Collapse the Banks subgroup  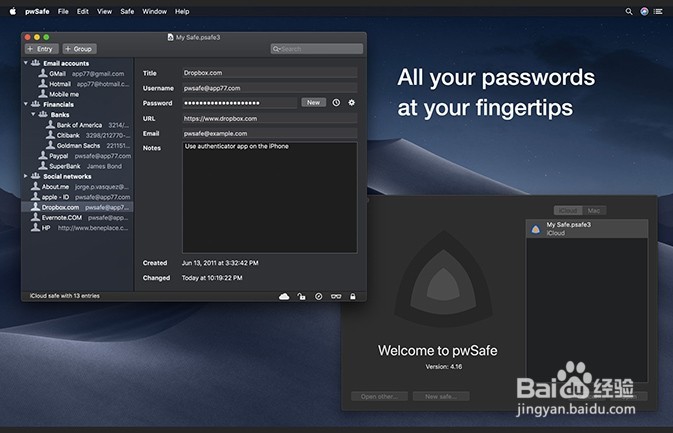[33, 115]
